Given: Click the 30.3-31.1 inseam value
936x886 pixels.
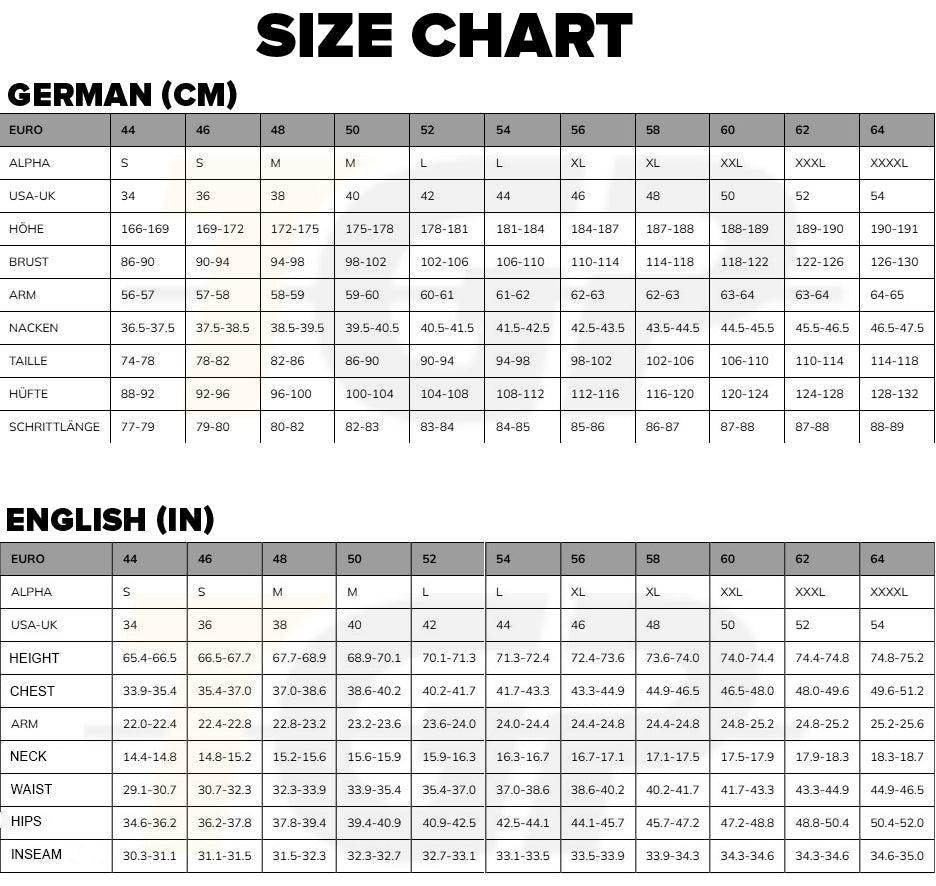Looking at the screenshot, I should (x=149, y=856).
